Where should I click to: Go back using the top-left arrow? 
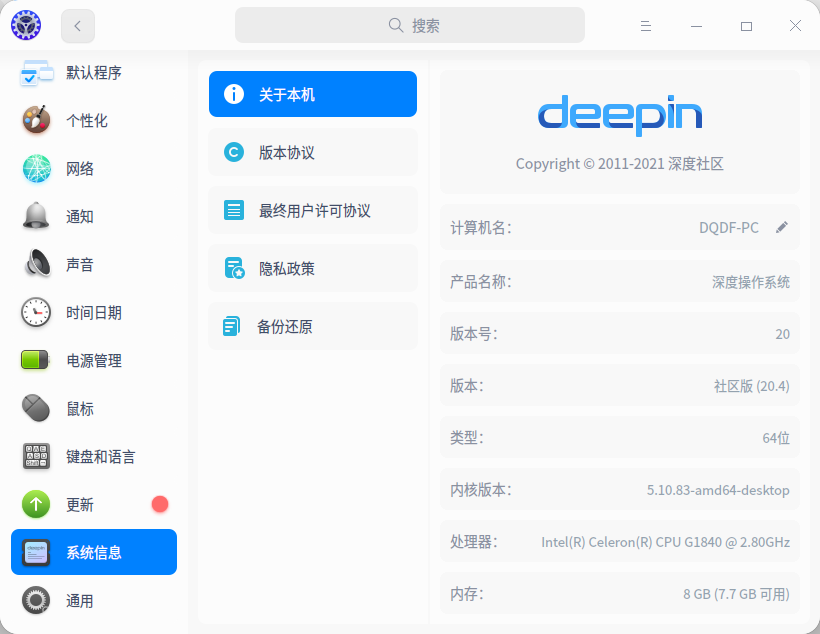tap(77, 26)
